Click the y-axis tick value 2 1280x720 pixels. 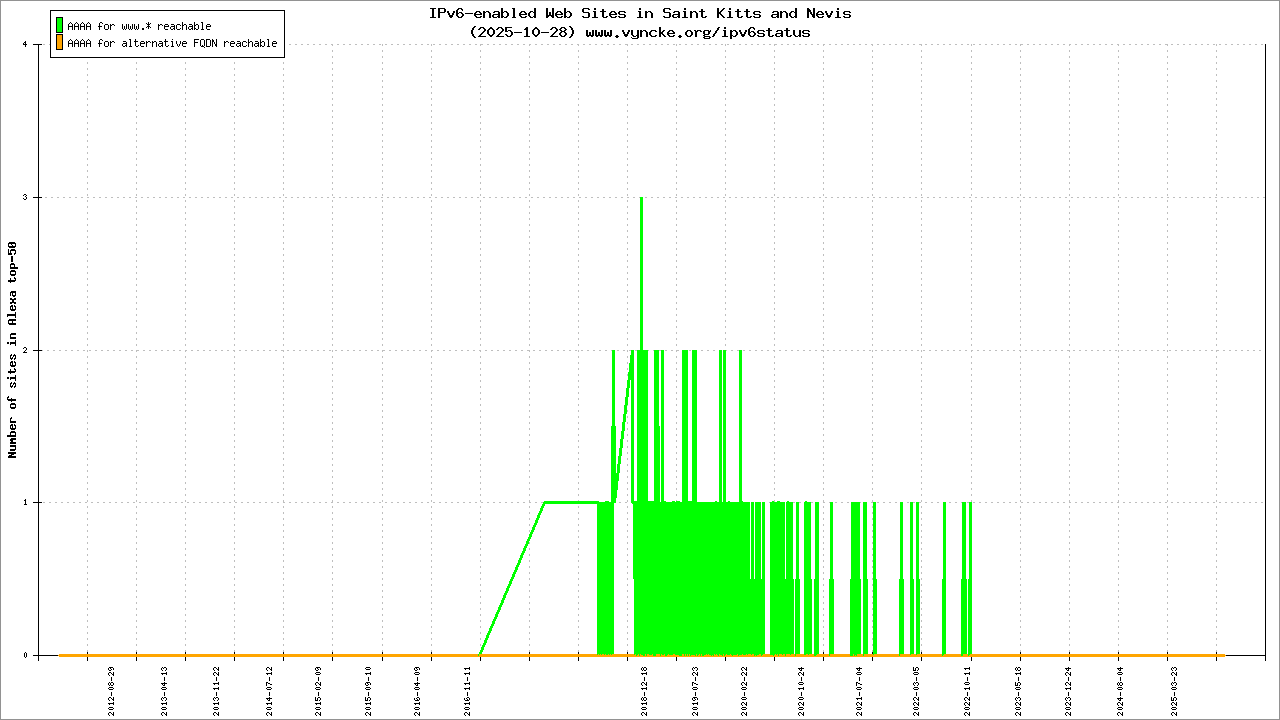click(37, 350)
